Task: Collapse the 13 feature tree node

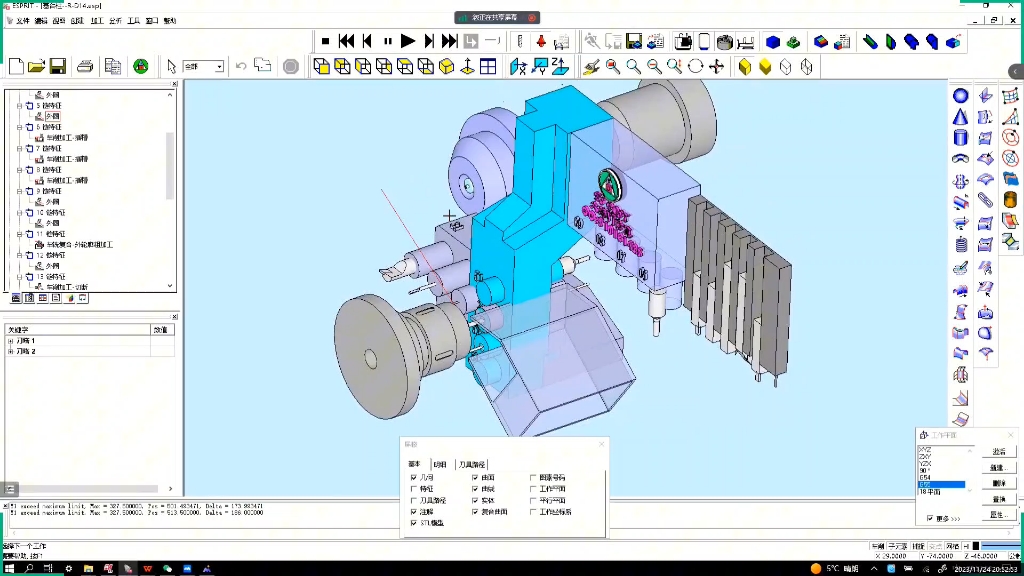Action: tap(20, 277)
